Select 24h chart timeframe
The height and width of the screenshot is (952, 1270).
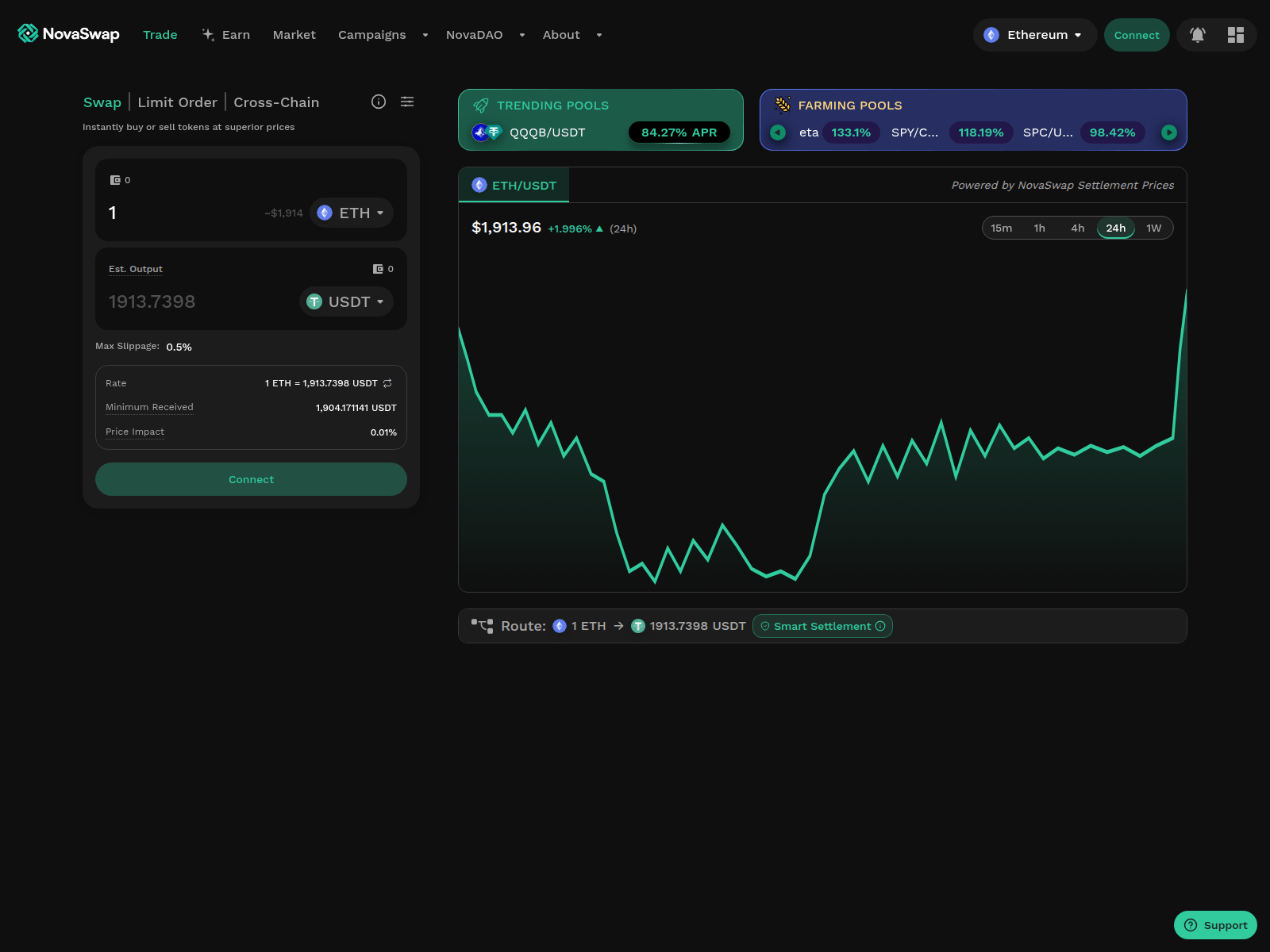pos(1116,228)
